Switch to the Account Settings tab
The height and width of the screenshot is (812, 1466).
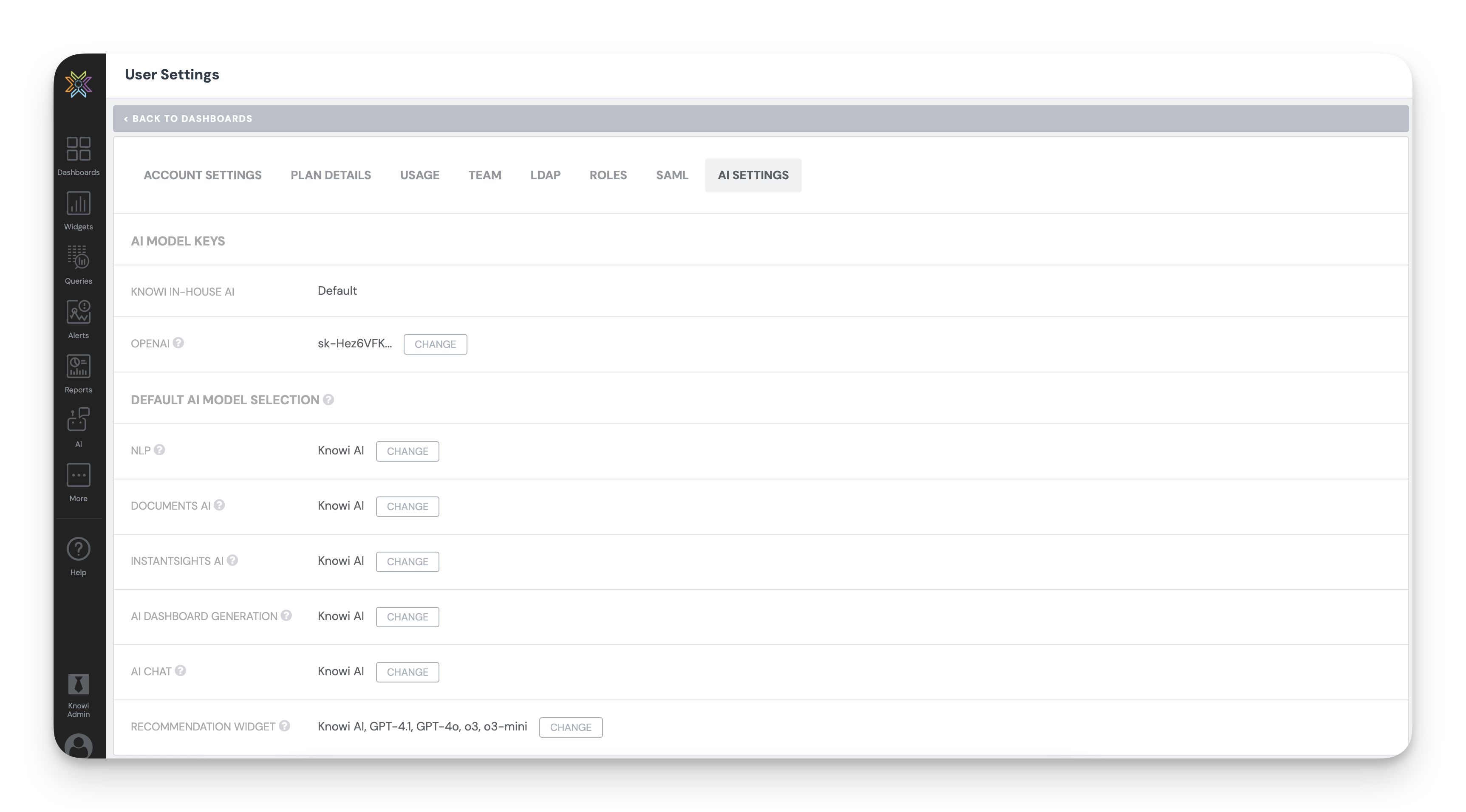tap(203, 175)
